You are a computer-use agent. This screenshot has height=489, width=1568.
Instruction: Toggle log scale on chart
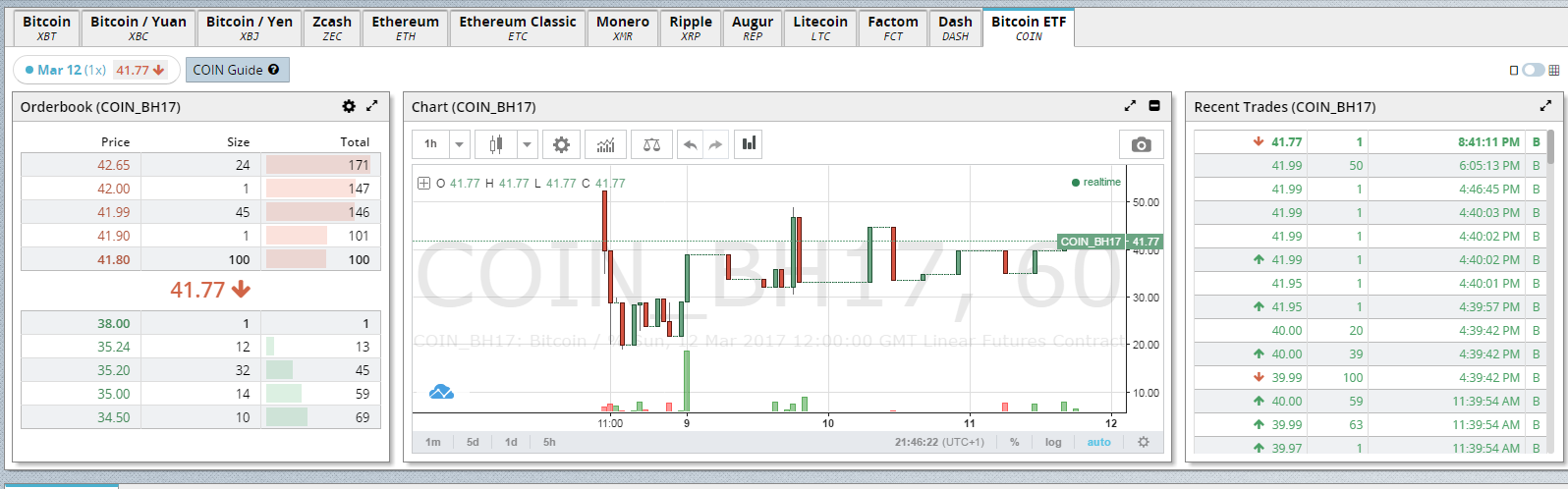pyautogui.click(x=1053, y=442)
